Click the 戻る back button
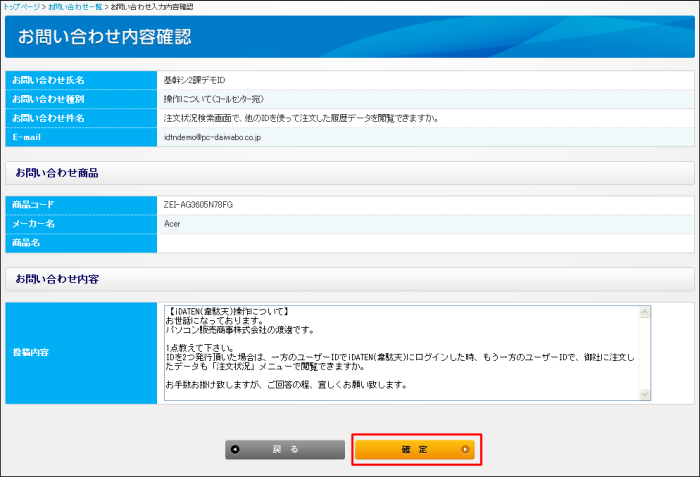700x477 pixels. (285, 450)
